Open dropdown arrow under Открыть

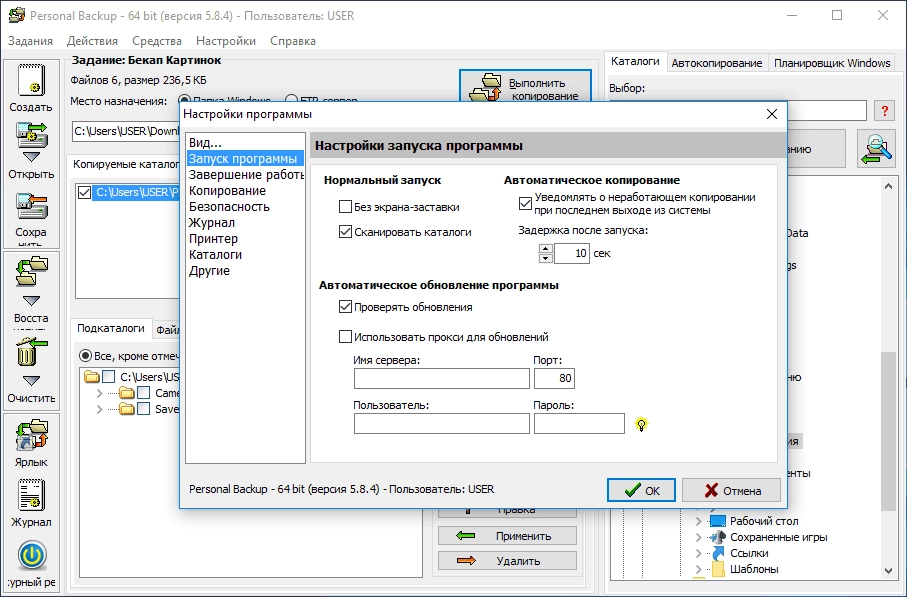[31, 157]
